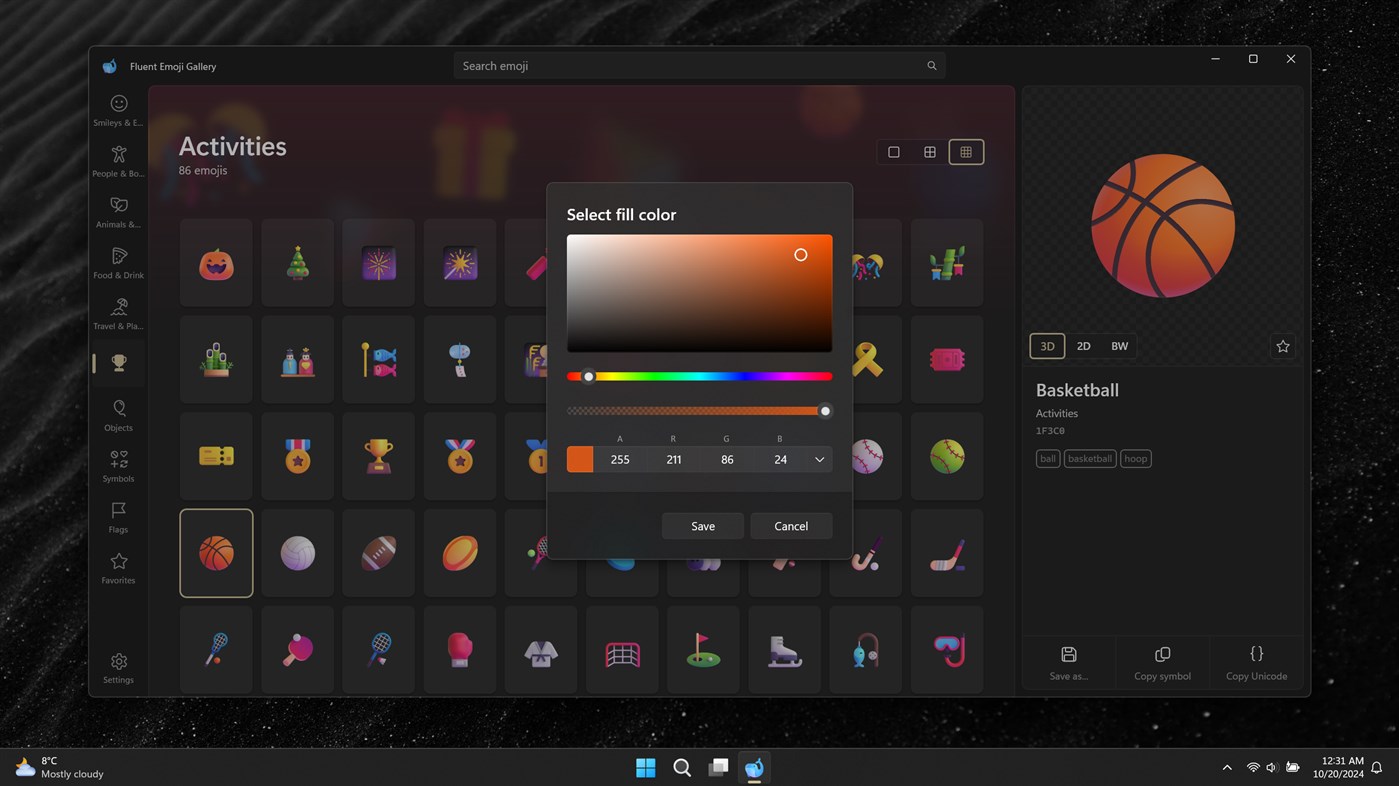Image resolution: width=1399 pixels, height=786 pixels.
Task: Click the basketball tag label
Action: [x=1089, y=458]
